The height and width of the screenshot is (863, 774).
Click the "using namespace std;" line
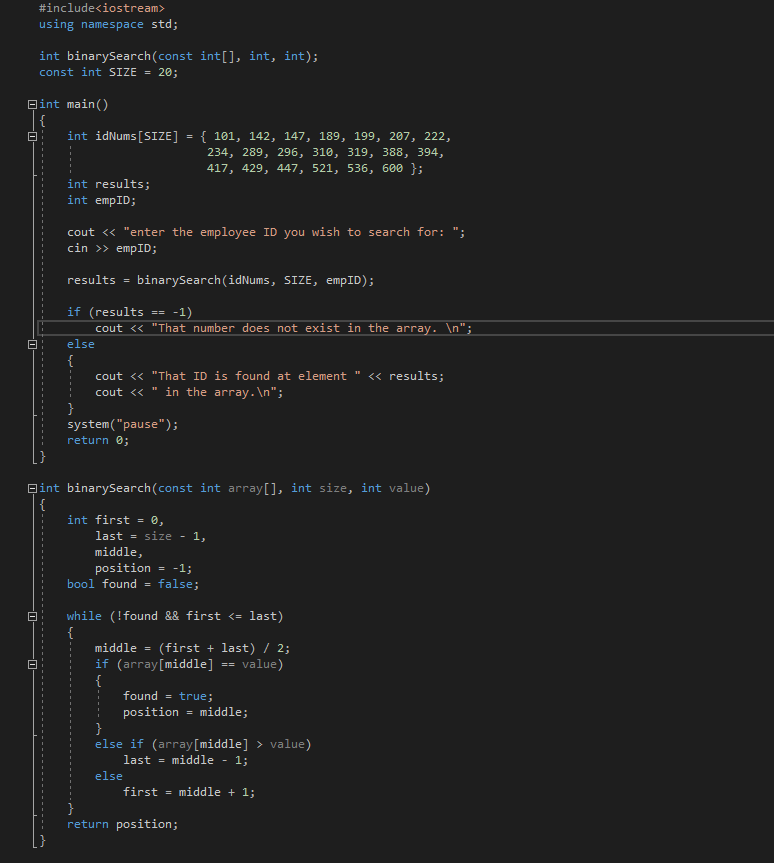point(108,24)
